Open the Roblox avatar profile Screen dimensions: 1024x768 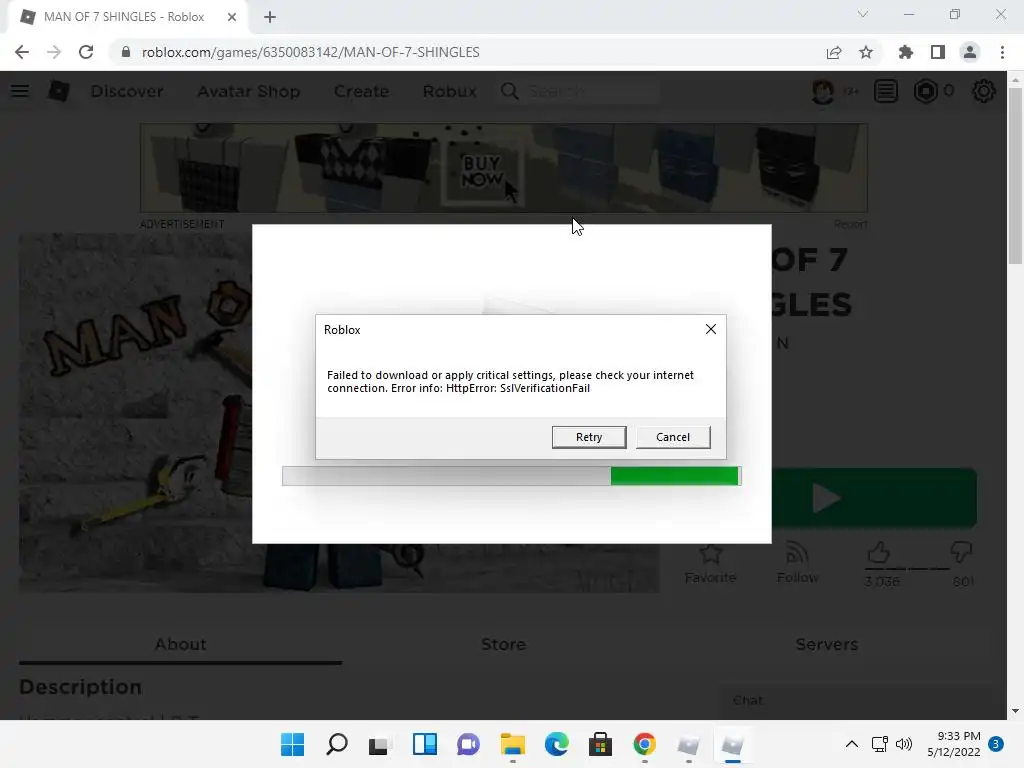[823, 91]
